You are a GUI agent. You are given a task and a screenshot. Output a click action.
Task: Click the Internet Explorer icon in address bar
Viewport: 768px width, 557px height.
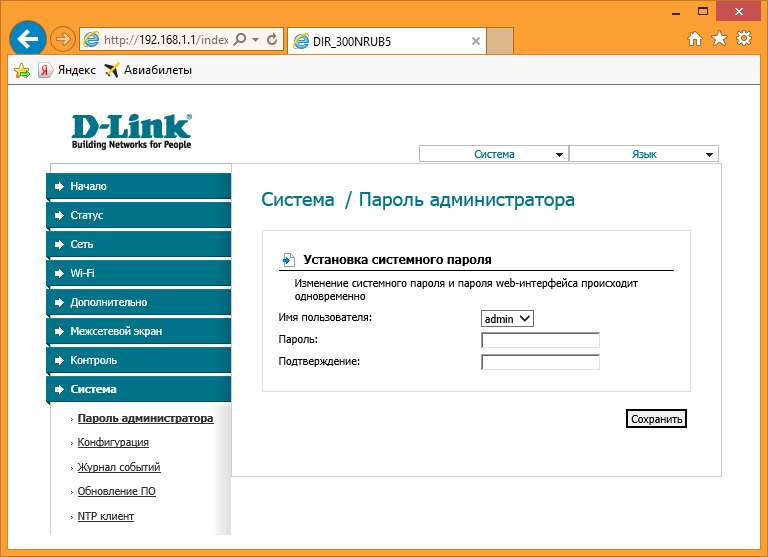[91, 39]
